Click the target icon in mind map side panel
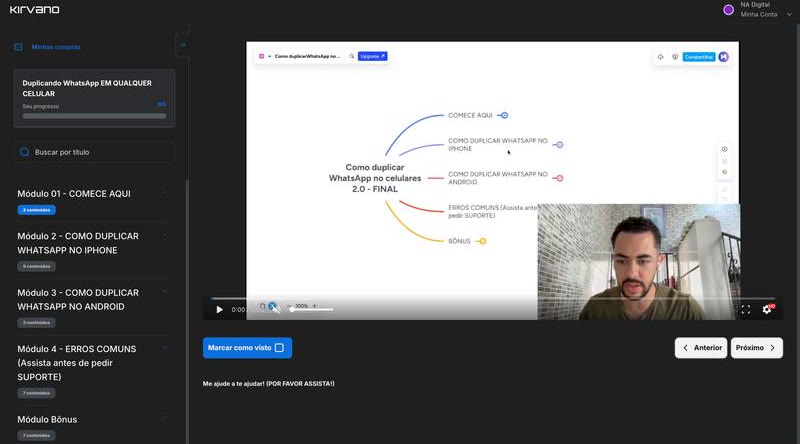Screen dimensions: 800x444 coord(724,150)
